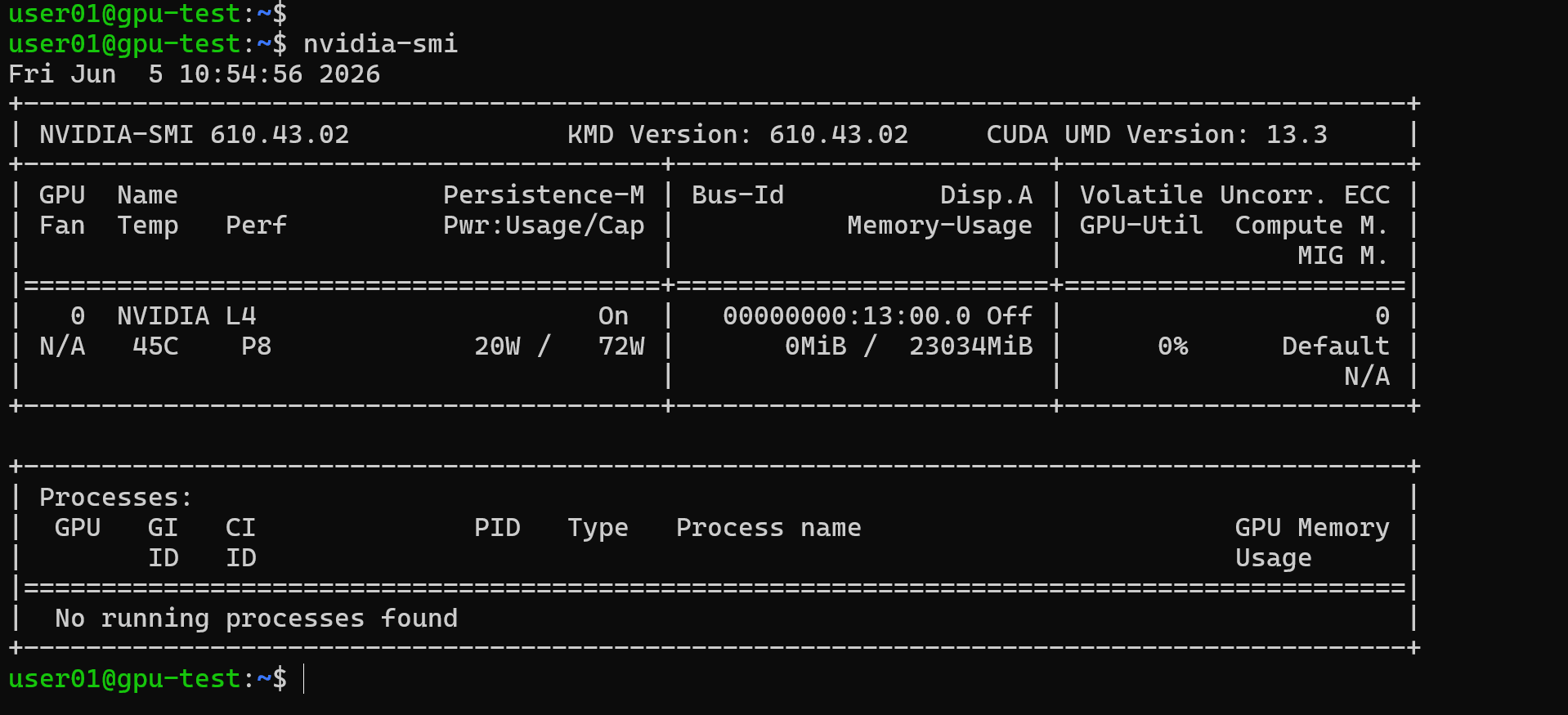Click the nvidia-smi command text
Image resolution: width=1568 pixels, height=715 pixels.
point(381,43)
